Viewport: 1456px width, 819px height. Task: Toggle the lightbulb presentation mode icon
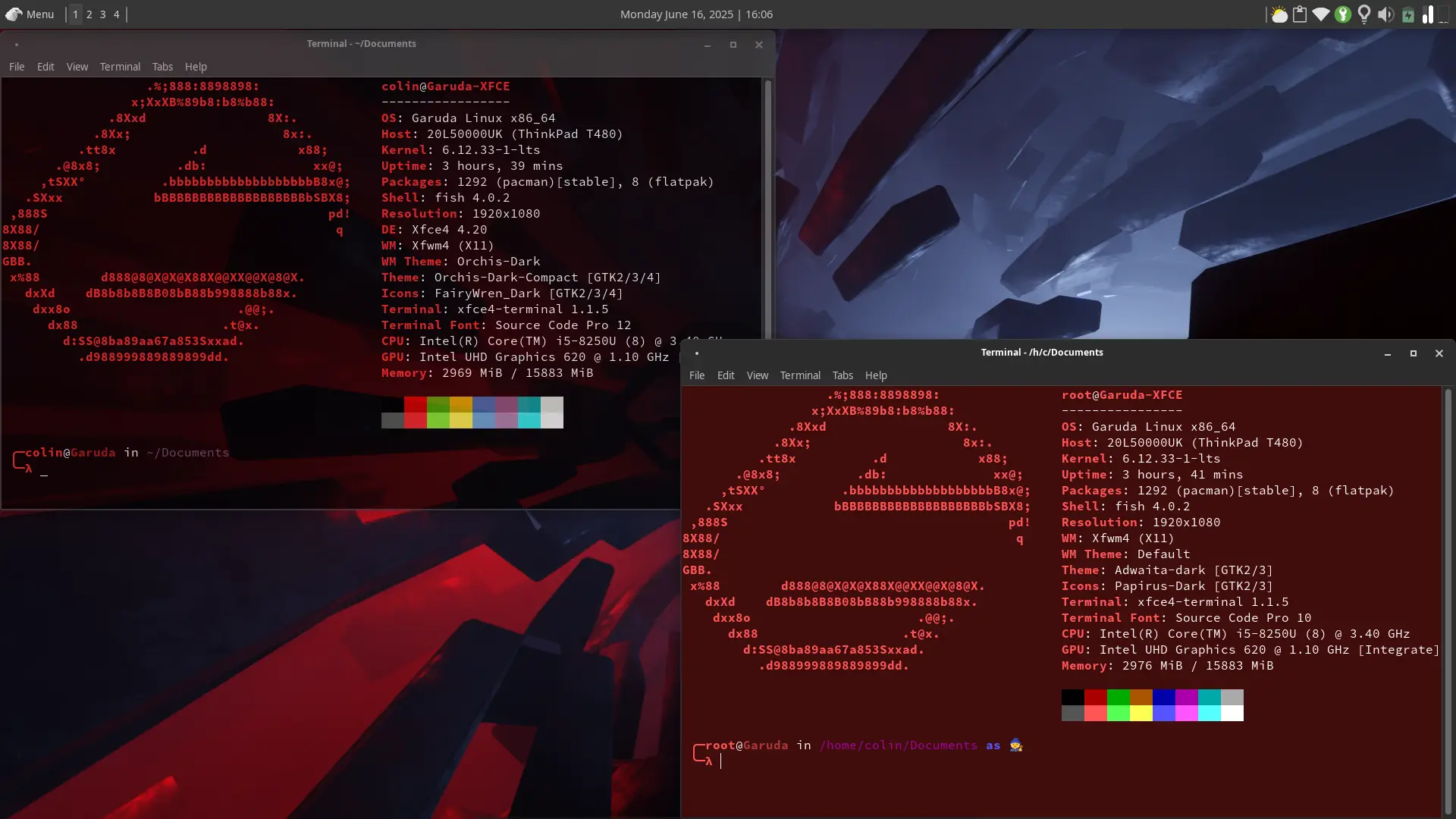(x=1364, y=14)
